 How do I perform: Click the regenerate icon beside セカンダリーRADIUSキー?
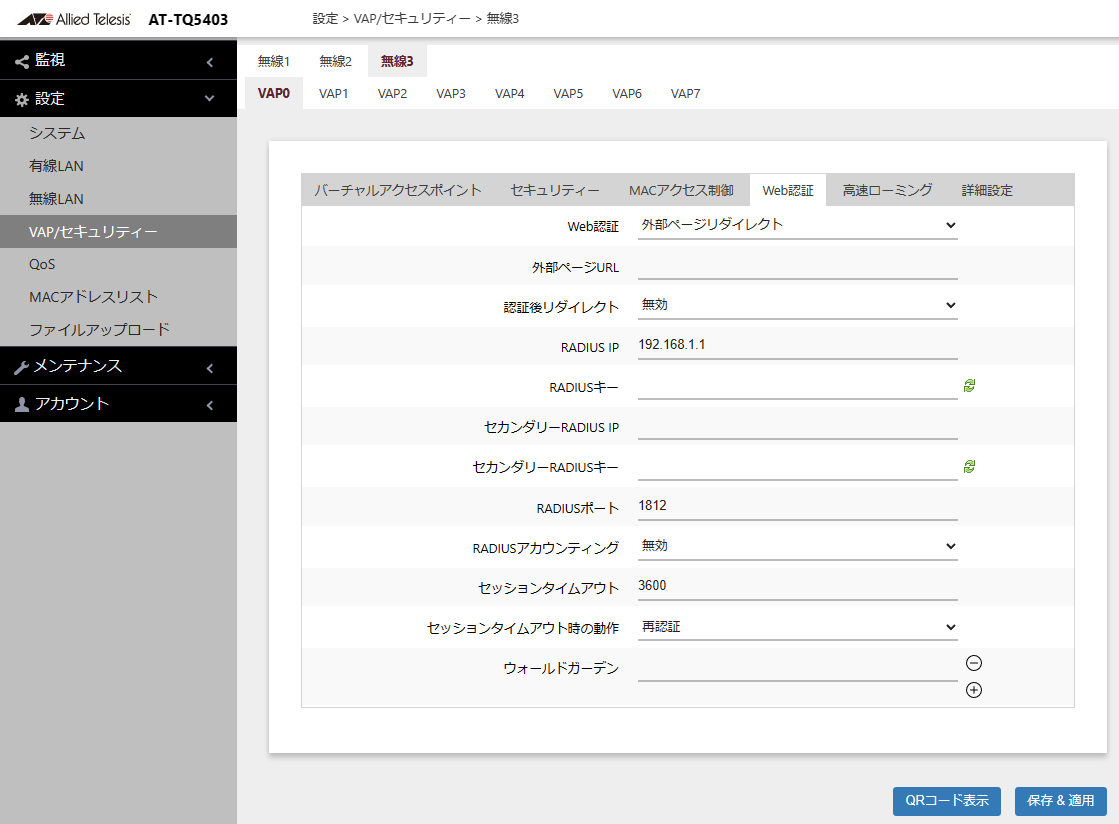(969, 467)
